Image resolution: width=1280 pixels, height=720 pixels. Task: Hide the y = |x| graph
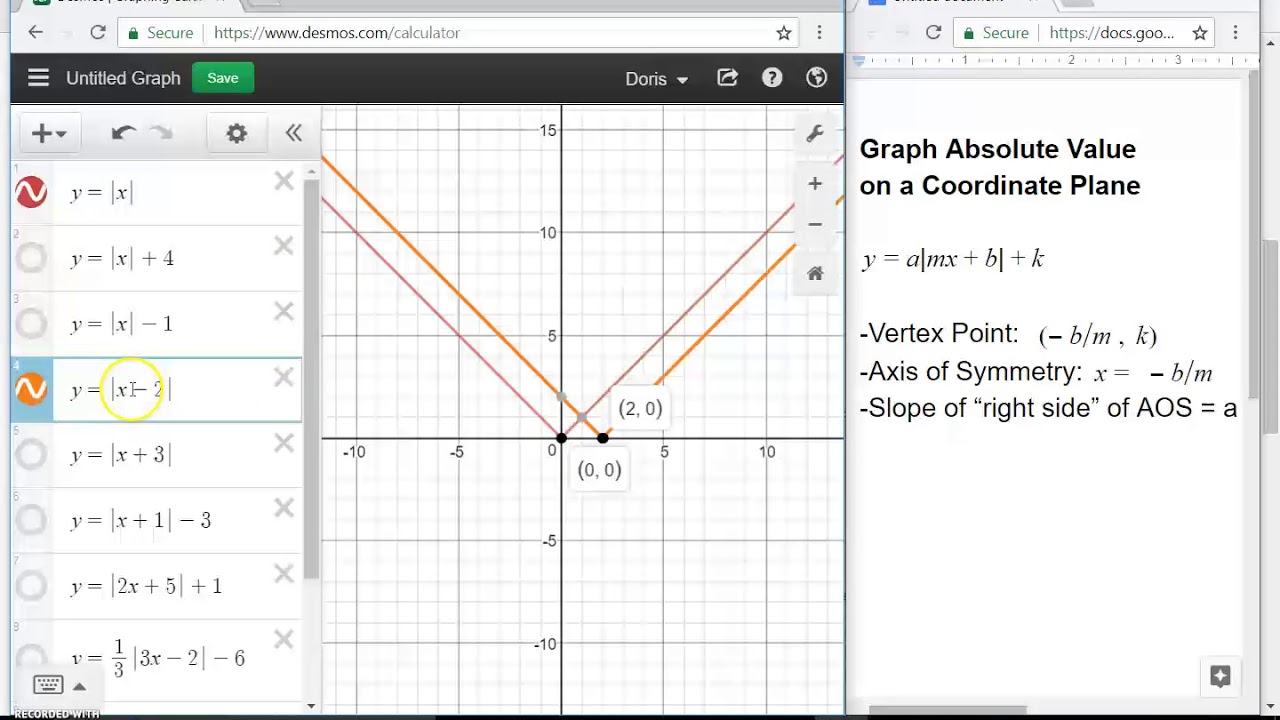(31, 192)
